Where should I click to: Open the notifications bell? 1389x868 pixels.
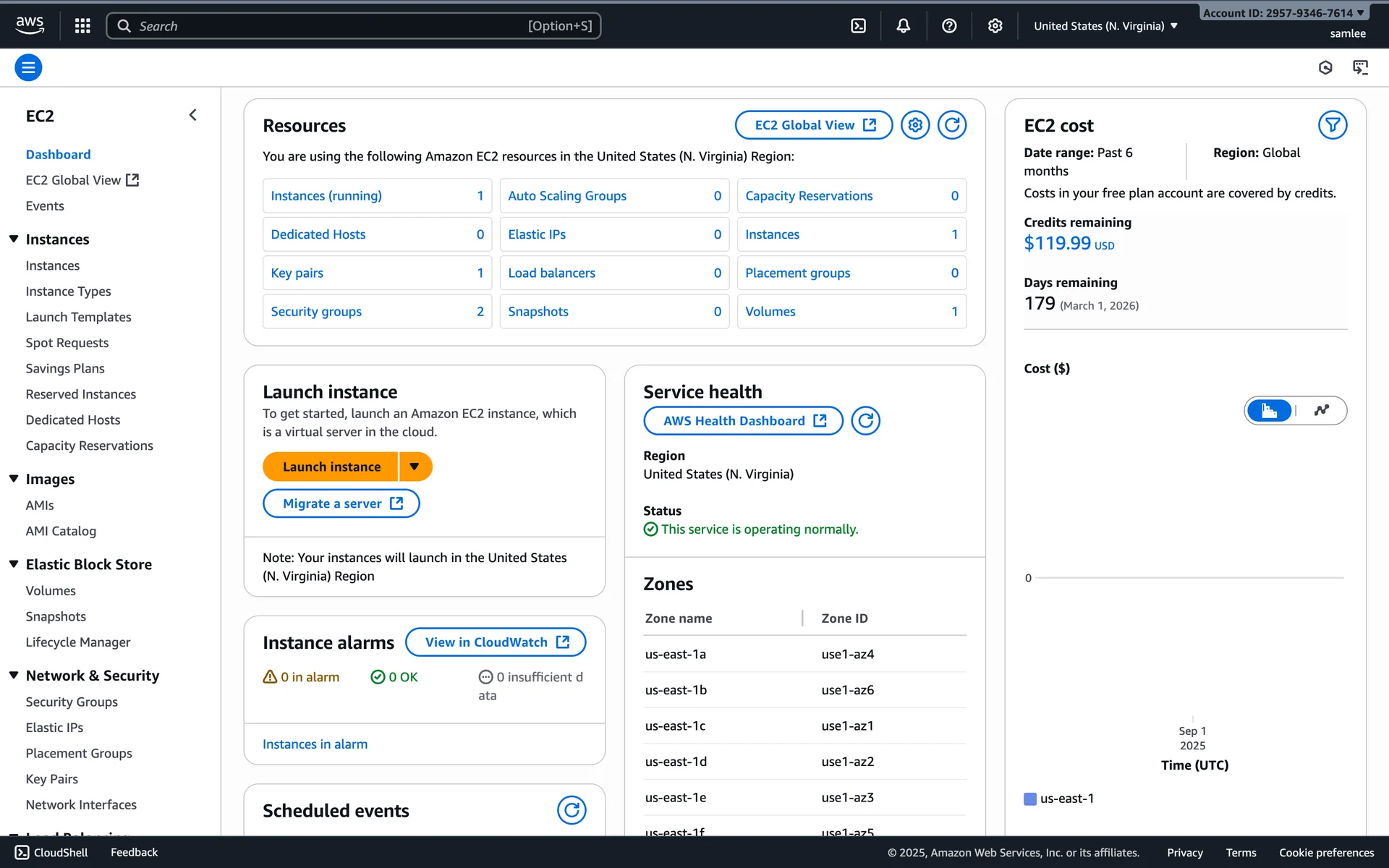[904, 26]
